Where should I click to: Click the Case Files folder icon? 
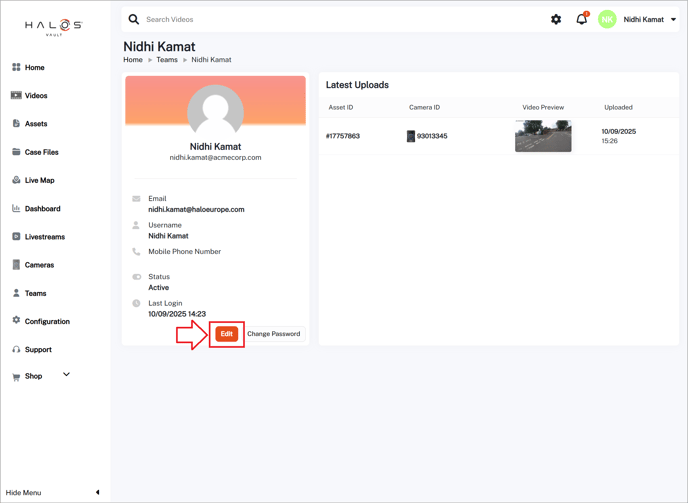pos(16,152)
